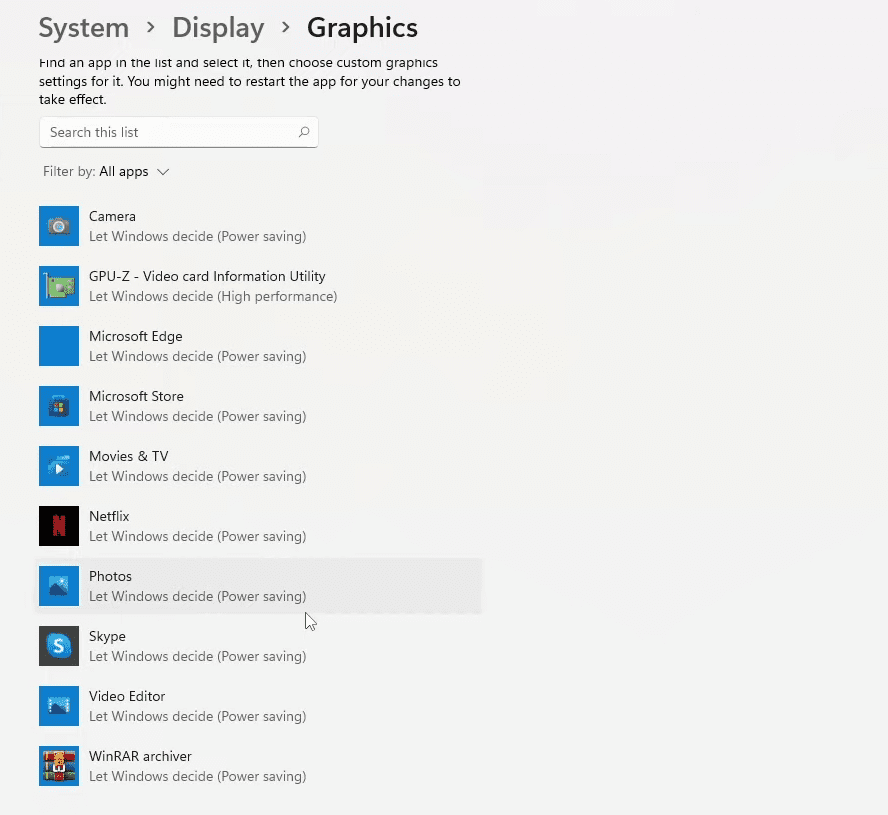Click the Video Editor app icon
This screenshot has height=815, width=888.
point(59,706)
